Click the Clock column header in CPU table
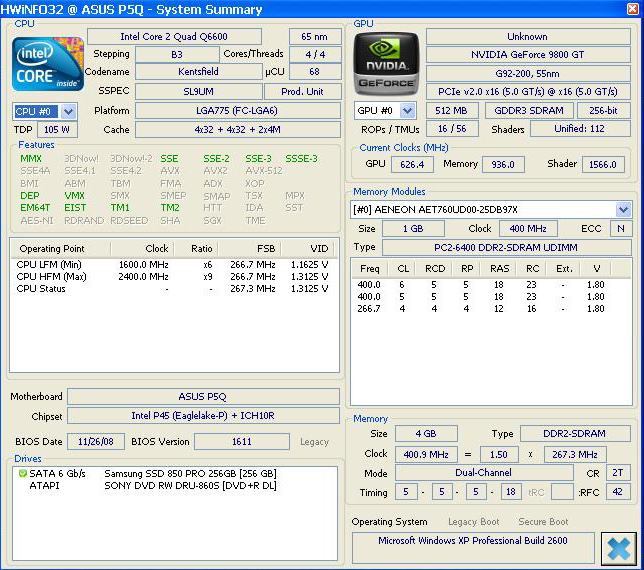Screen dimensions: 644x570 point(143,248)
